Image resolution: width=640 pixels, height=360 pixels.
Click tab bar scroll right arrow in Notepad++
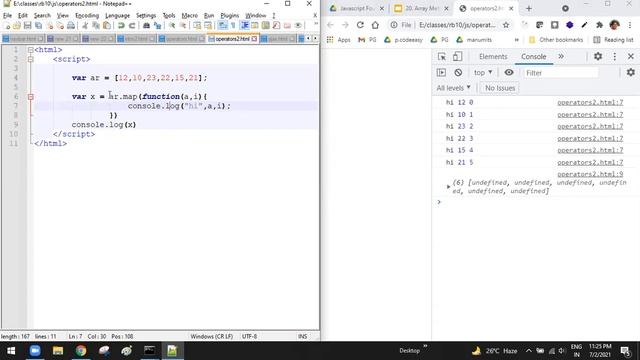point(315,38)
